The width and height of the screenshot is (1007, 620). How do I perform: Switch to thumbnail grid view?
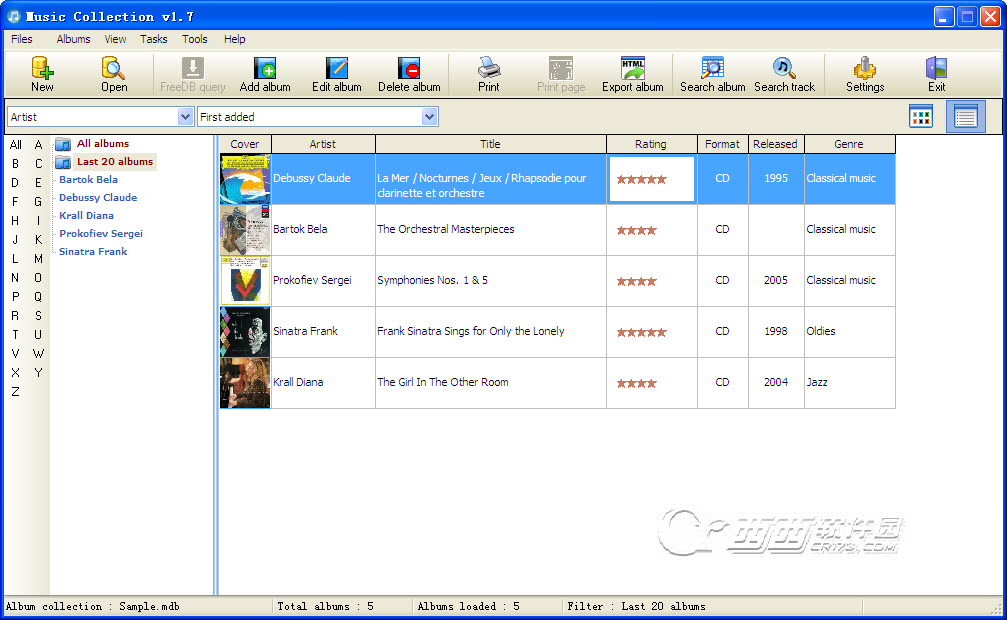tap(921, 117)
